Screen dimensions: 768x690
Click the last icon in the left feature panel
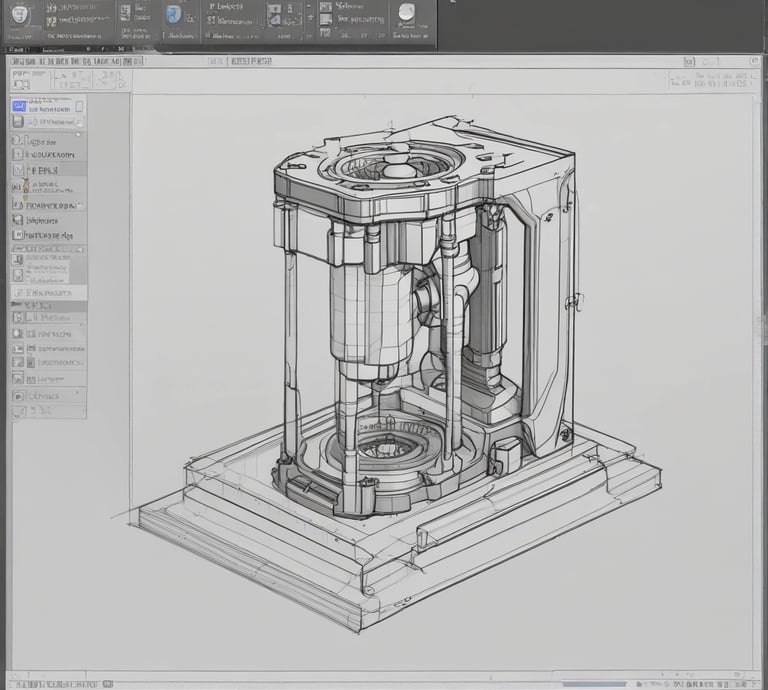coord(19,411)
